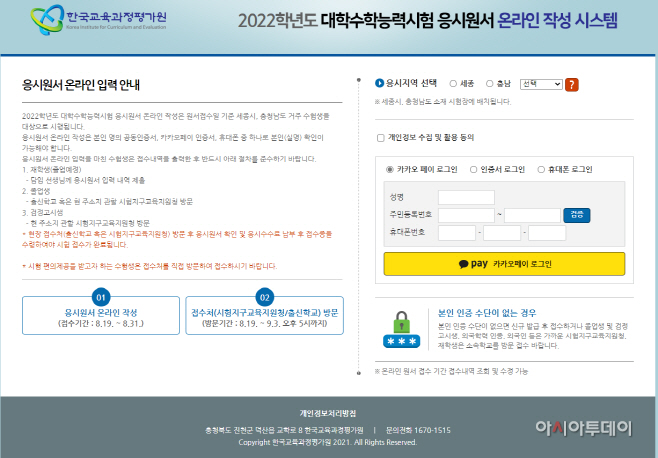The height and width of the screenshot is (458, 658).
Task: Open the orange question mark help icon
Action: pos(572,84)
